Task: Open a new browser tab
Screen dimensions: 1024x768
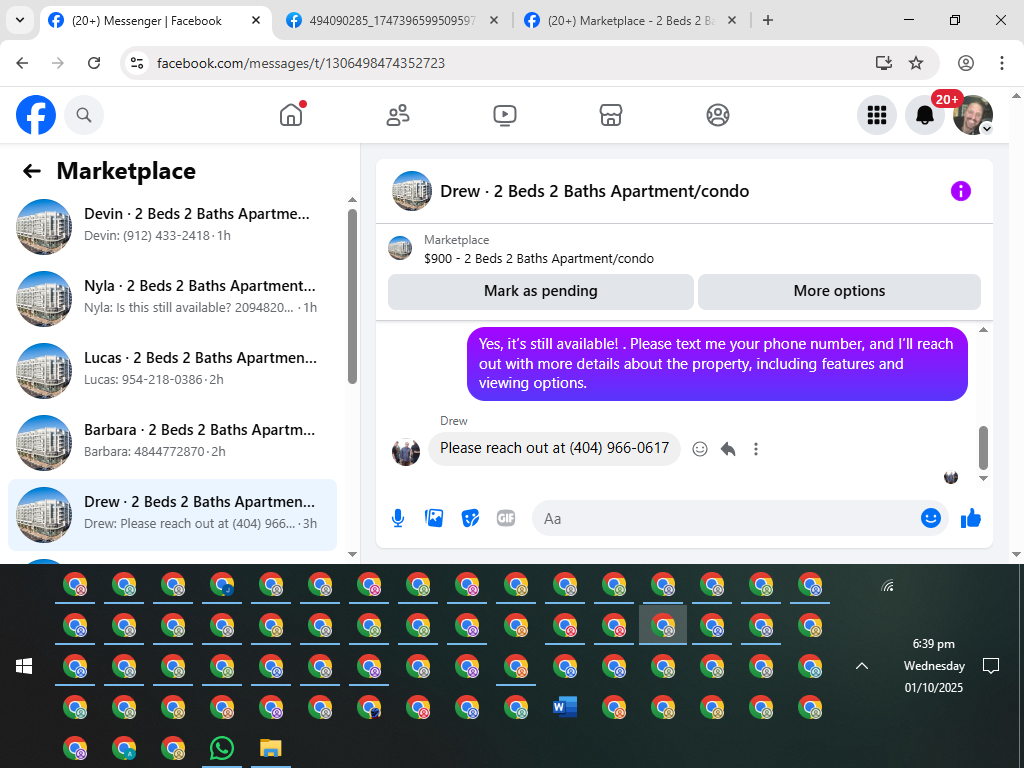Action: tap(768, 21)
